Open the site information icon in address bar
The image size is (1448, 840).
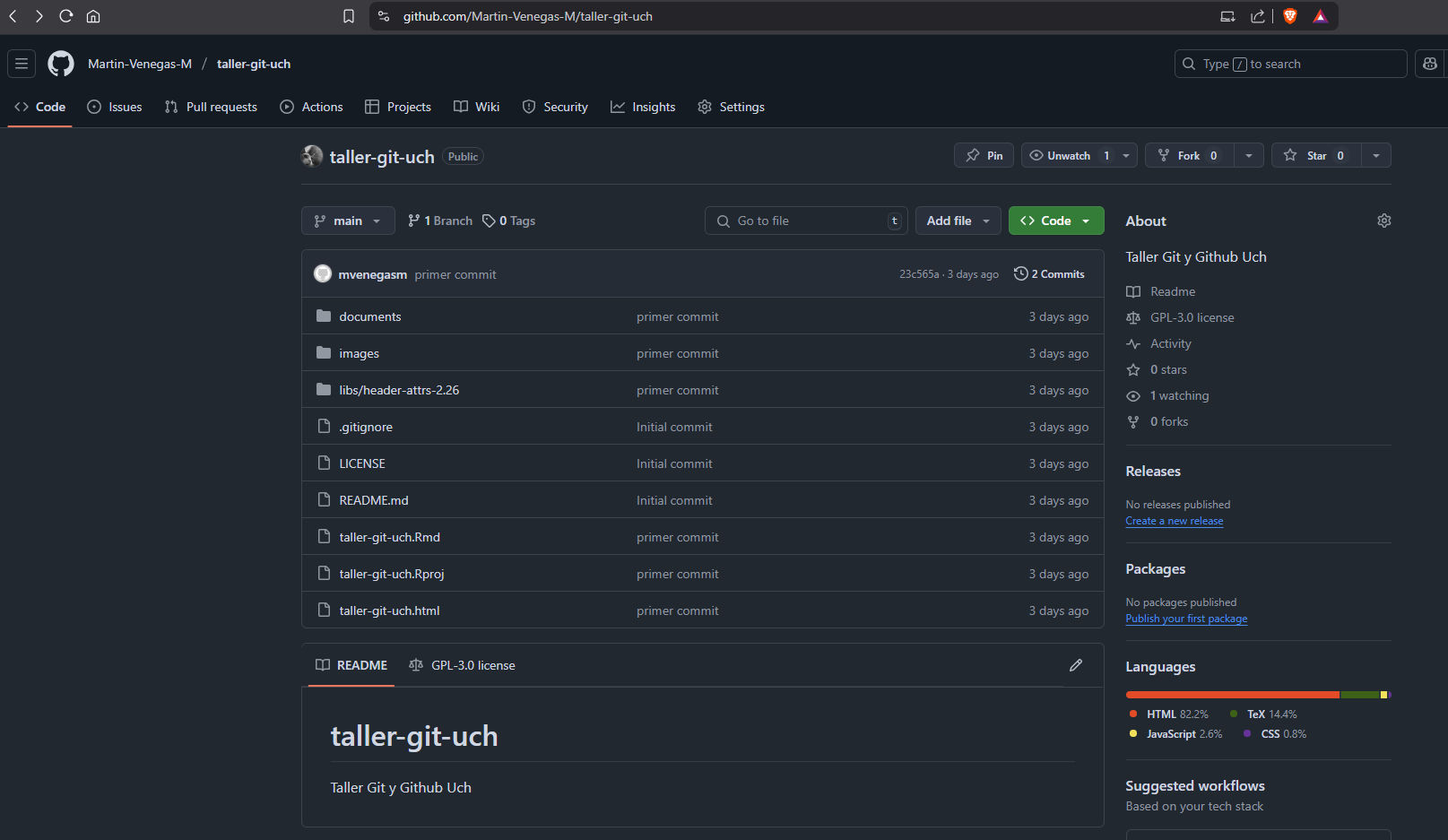pyautogui.click(x=384, y=16)
